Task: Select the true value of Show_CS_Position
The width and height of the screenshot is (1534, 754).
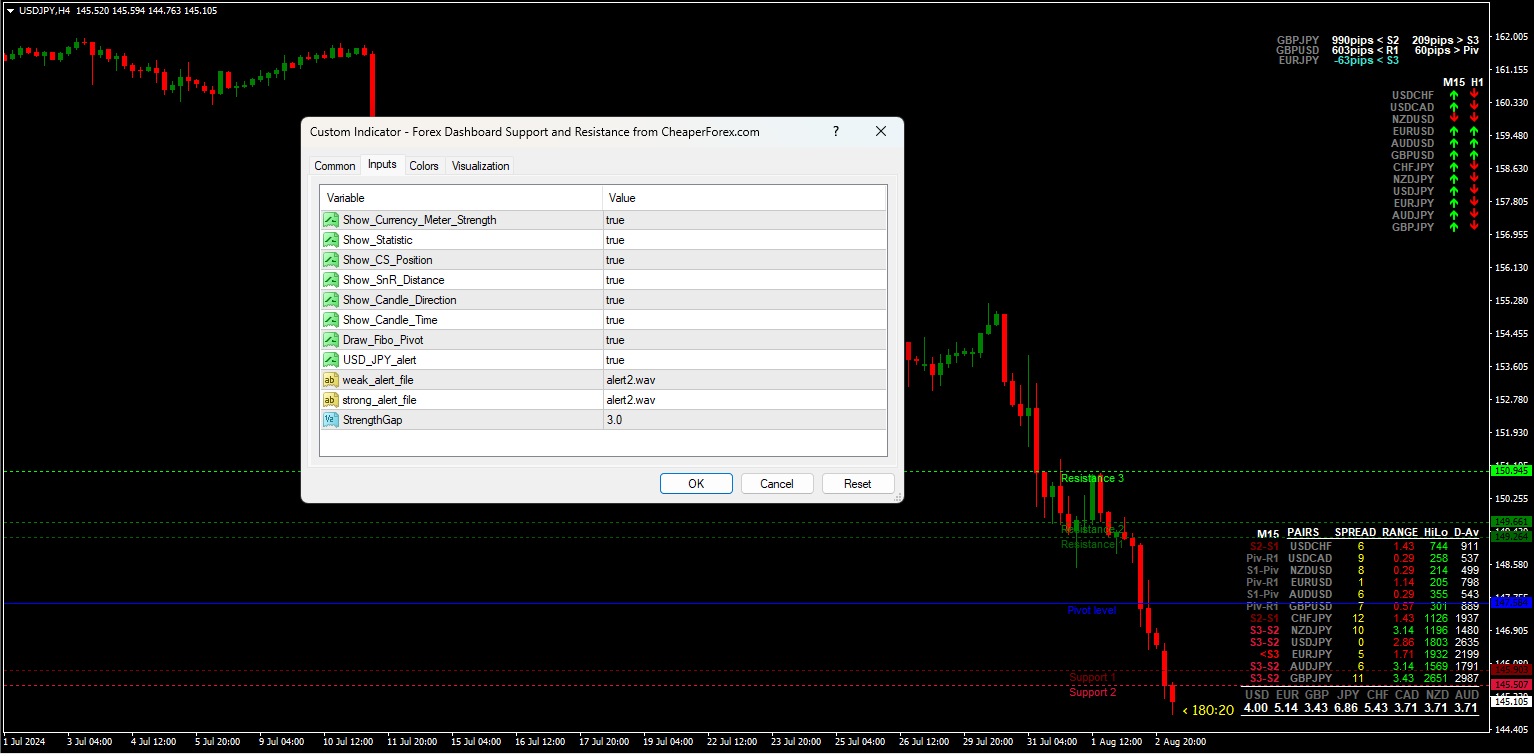Action: coord(744,260)
